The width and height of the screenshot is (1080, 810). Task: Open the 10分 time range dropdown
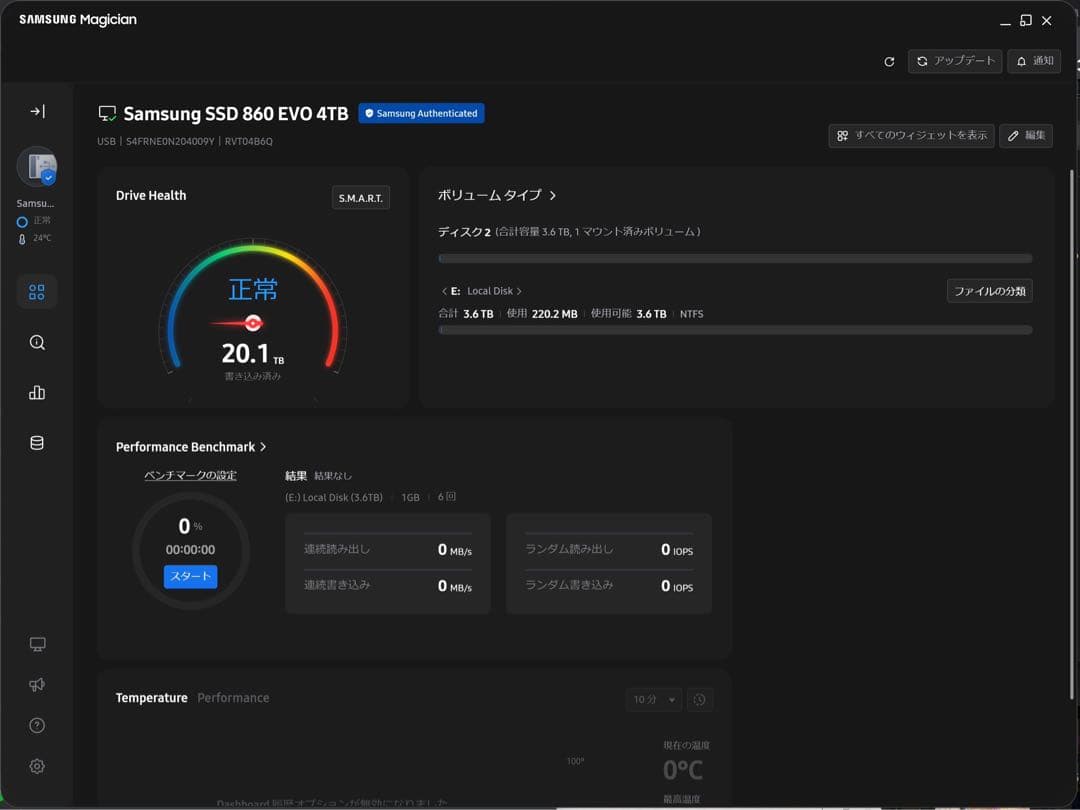654,700
